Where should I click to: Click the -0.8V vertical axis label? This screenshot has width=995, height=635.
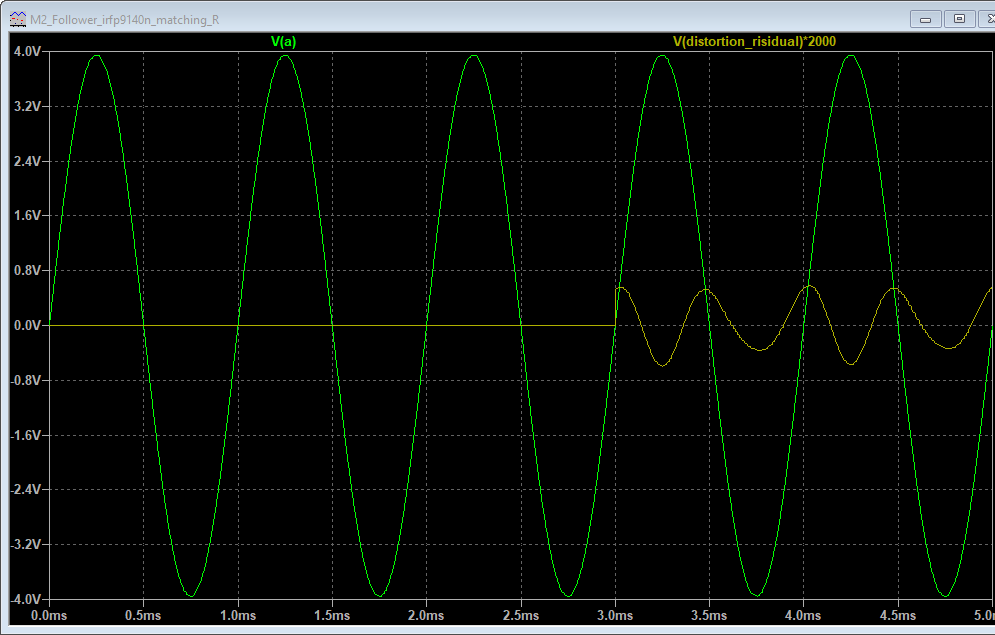(25, 381)
